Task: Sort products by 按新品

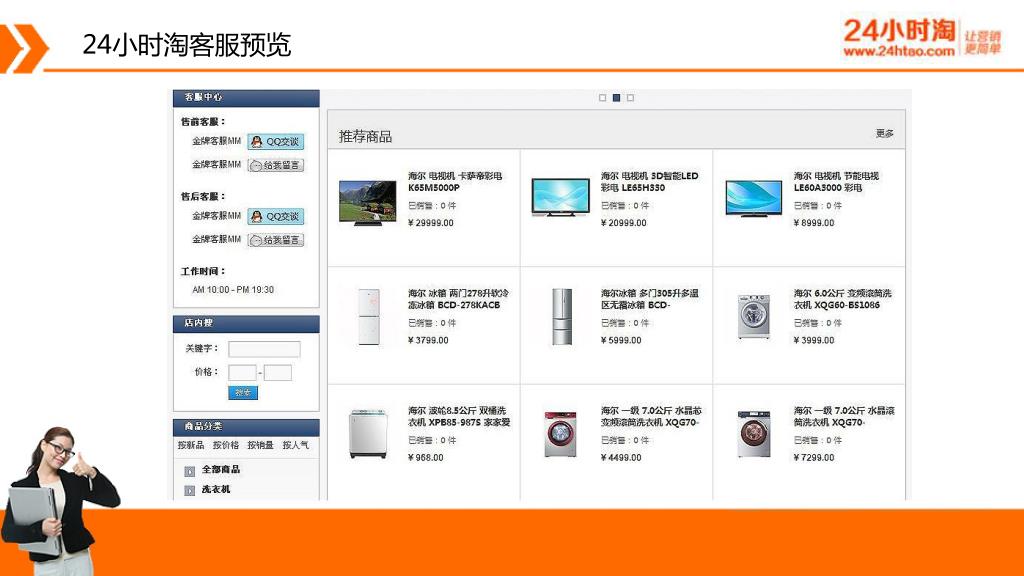Action: (191, 445)
